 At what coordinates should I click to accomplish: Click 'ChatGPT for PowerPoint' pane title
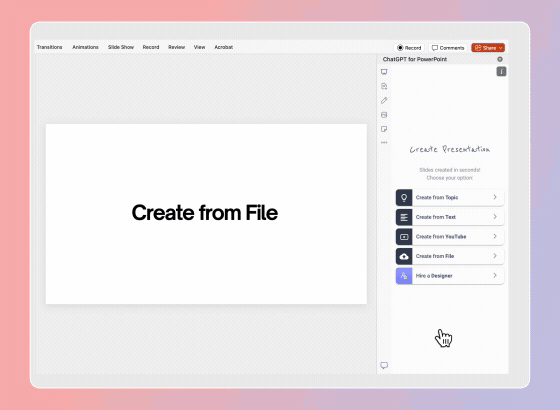tap(415, 59)
